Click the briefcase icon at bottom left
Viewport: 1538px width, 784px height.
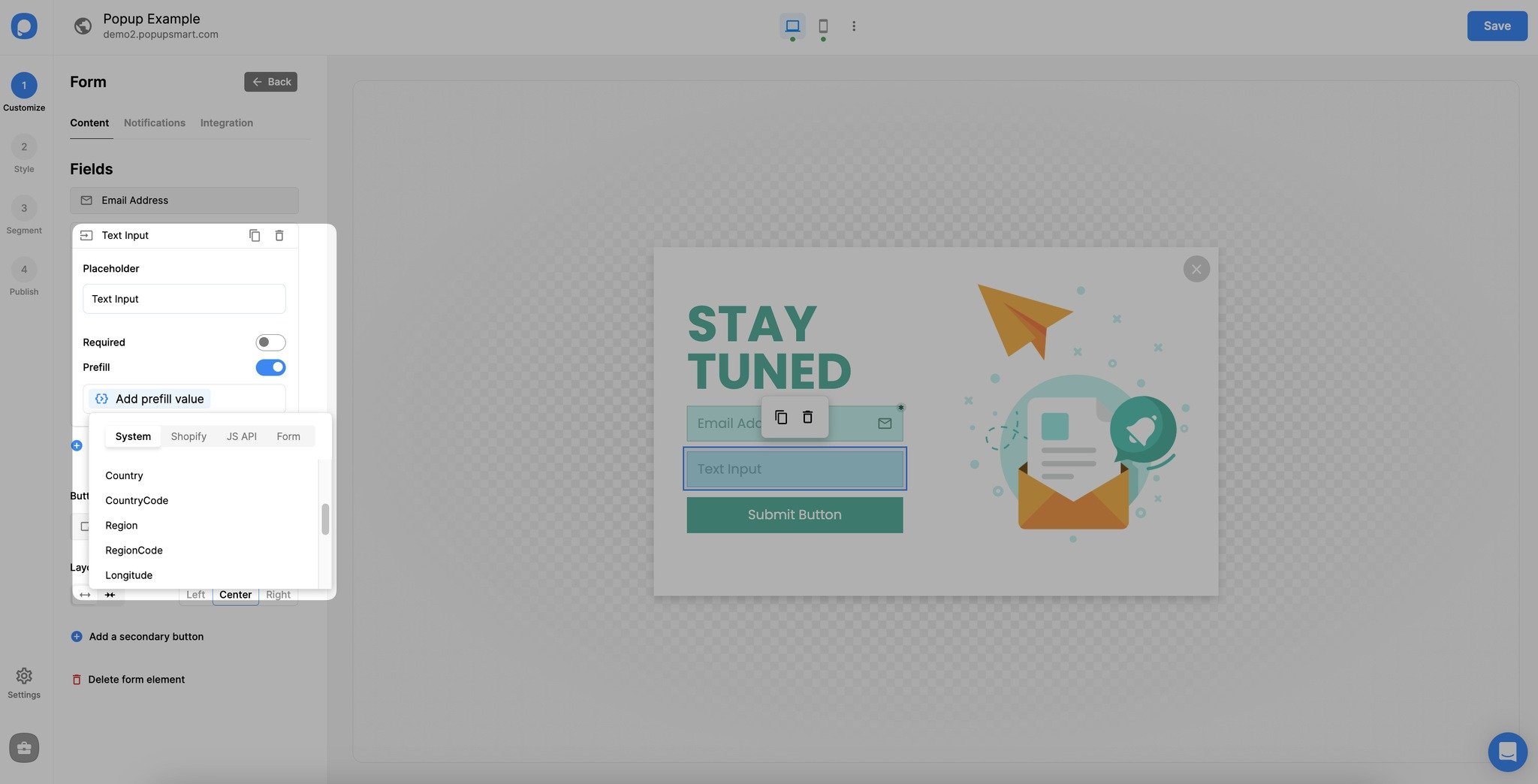click(x=24, y=748)
